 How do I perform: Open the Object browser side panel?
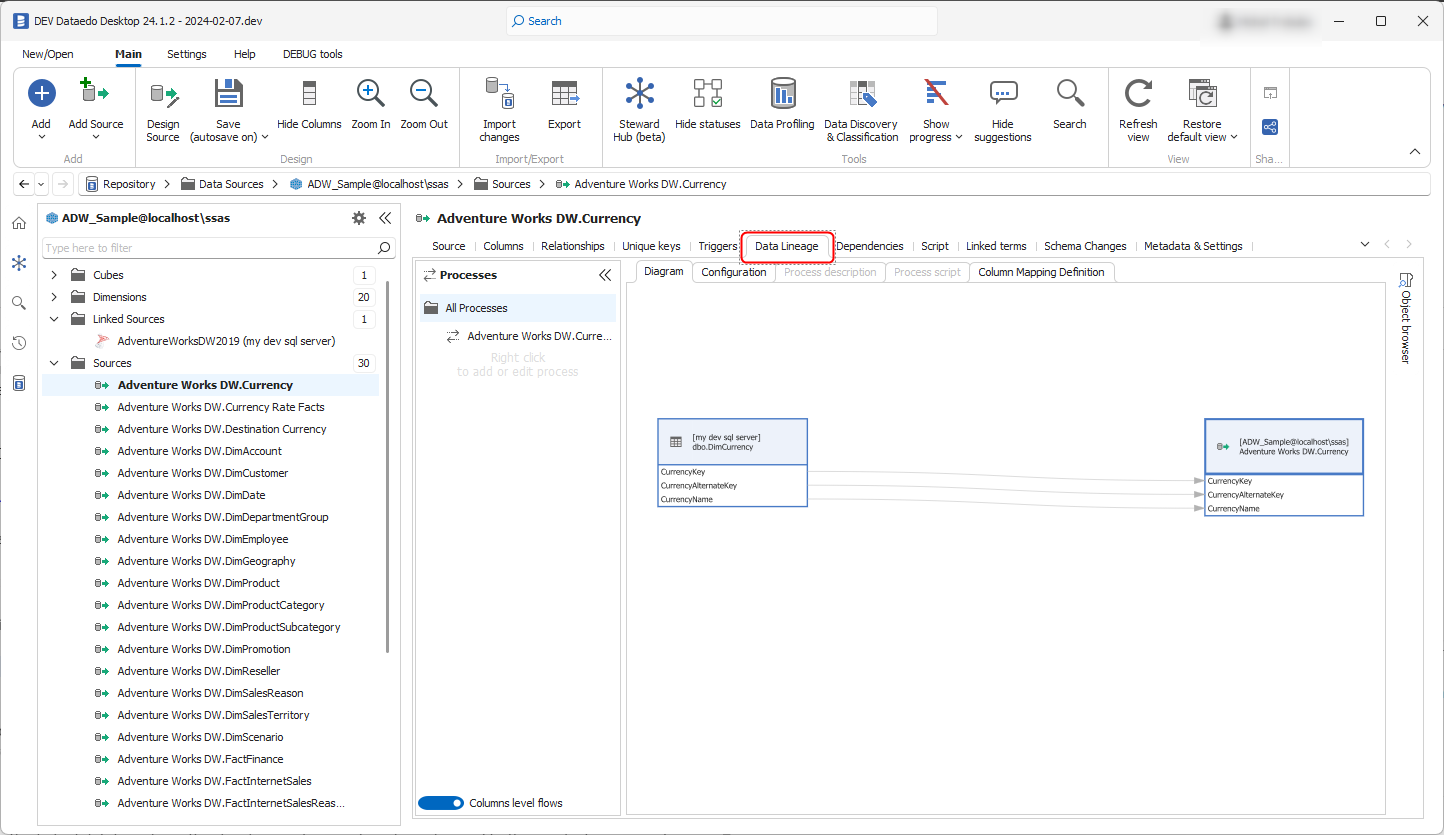[1405, 317]
